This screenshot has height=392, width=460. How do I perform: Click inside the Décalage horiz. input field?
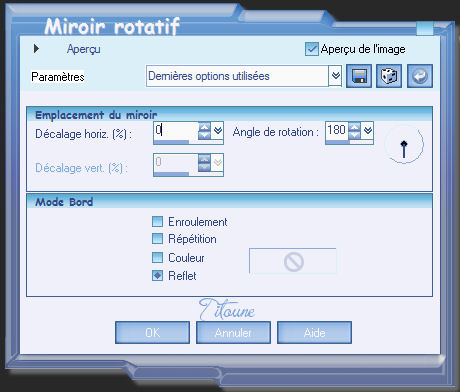(x=176, y=130)
